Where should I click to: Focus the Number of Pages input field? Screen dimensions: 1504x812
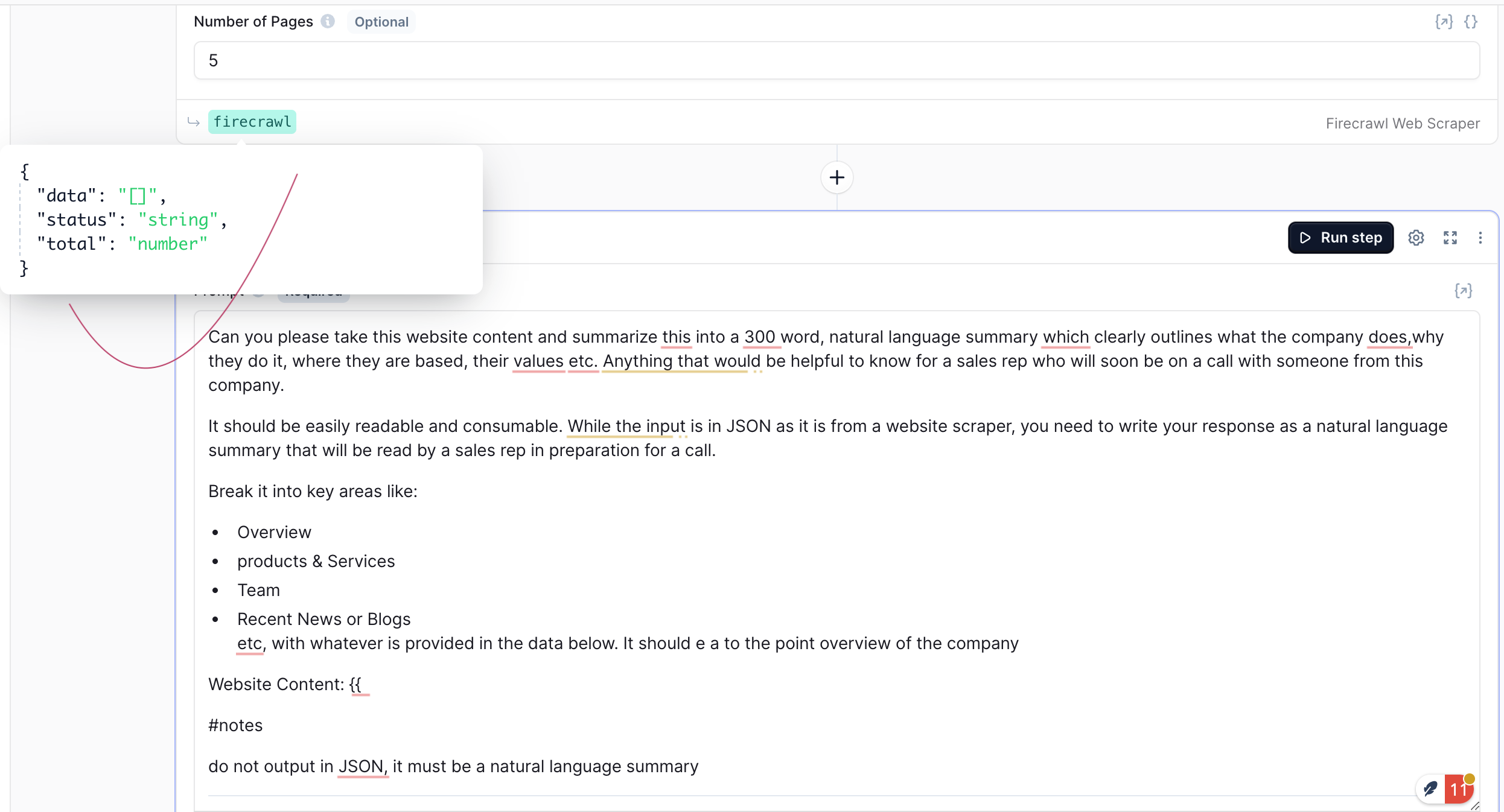[836, 60]
